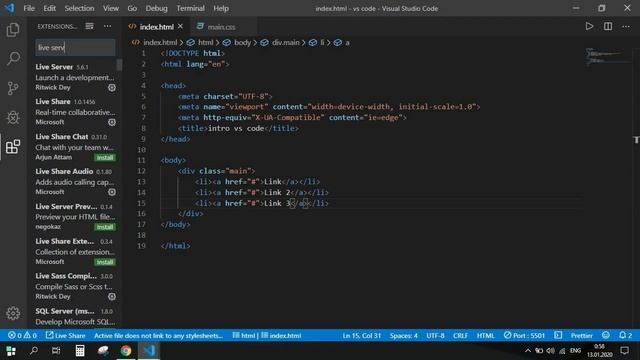
Task: Clear extensions search results icon
Action: pos(89,27)
